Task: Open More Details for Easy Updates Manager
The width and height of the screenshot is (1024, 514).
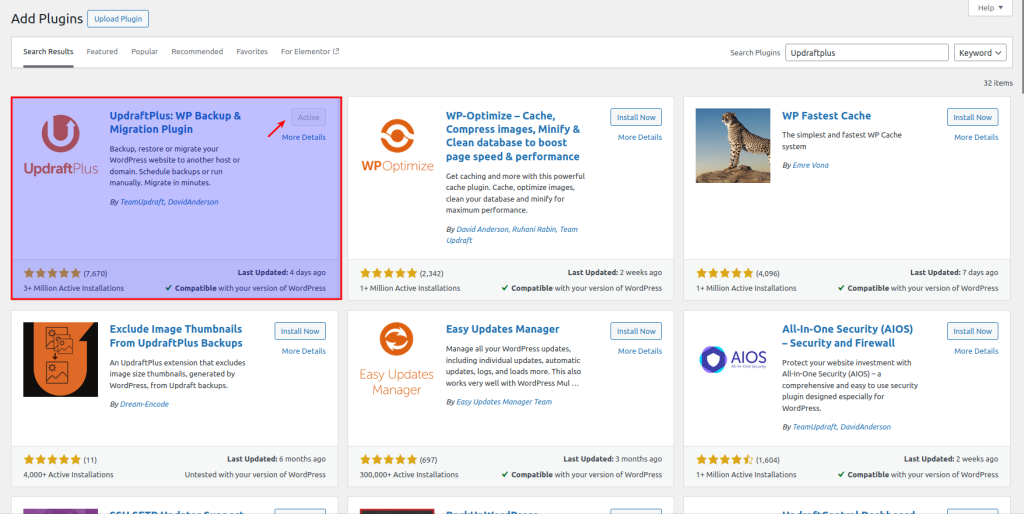Action: pos(640,351)
